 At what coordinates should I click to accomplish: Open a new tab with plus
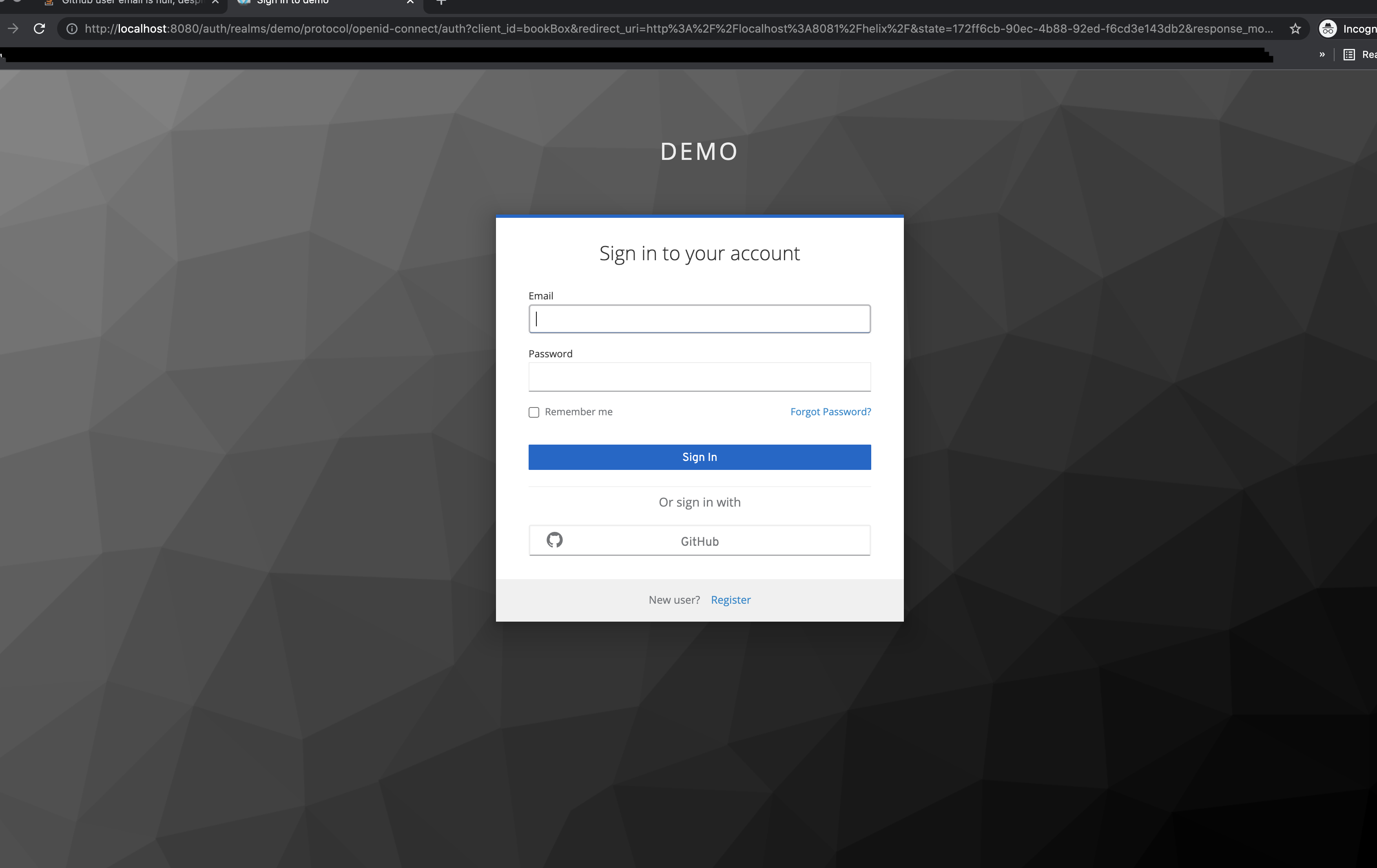click(x=441, y=2)
